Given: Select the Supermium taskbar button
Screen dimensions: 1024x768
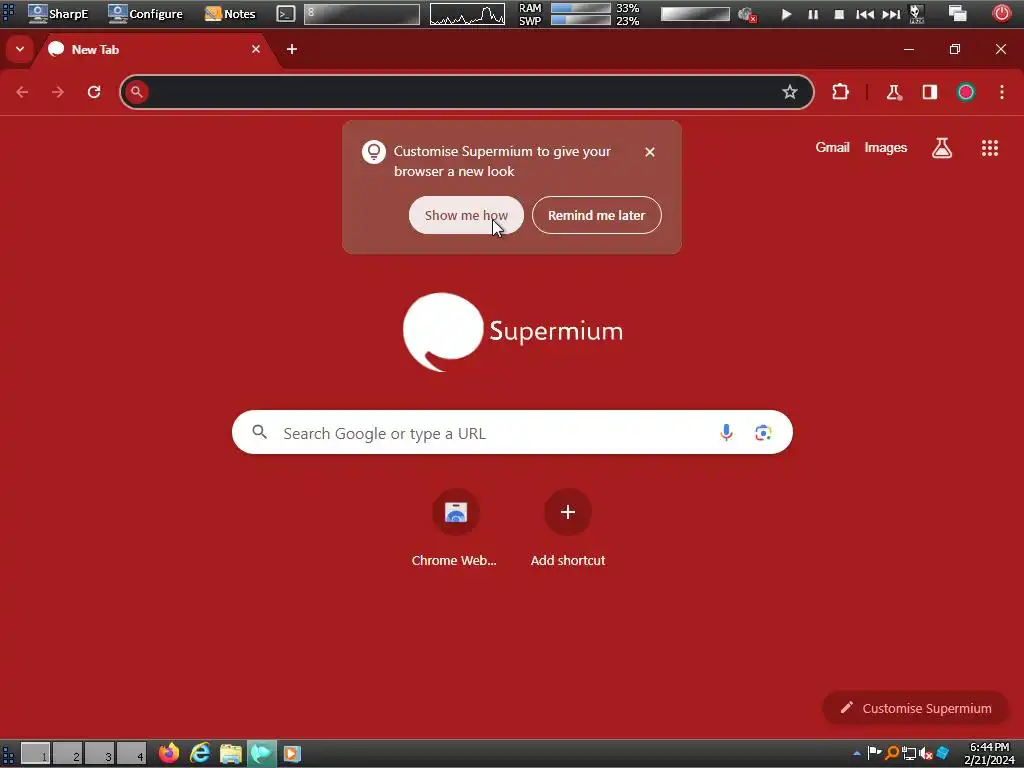Looking at the screenshot, I should (x=261, y=753).
